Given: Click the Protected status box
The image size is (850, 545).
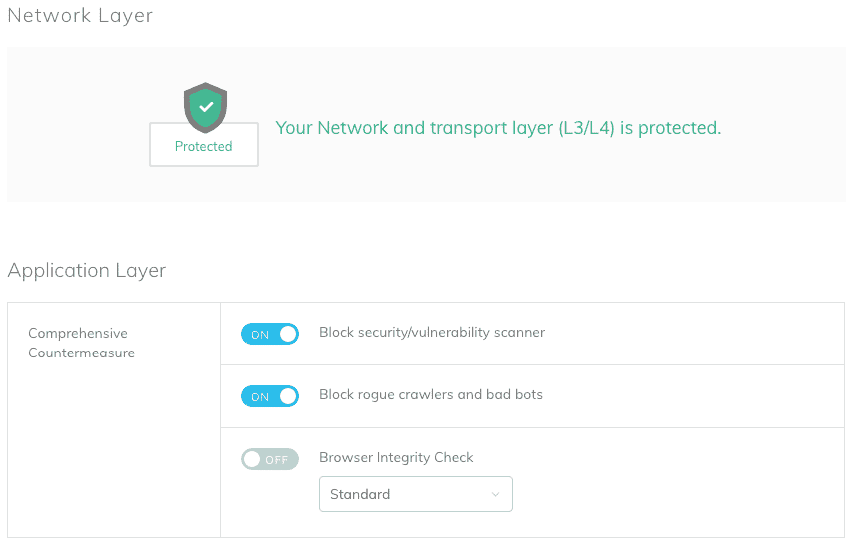Looking at the screenshot, I should tap(204, 144).
